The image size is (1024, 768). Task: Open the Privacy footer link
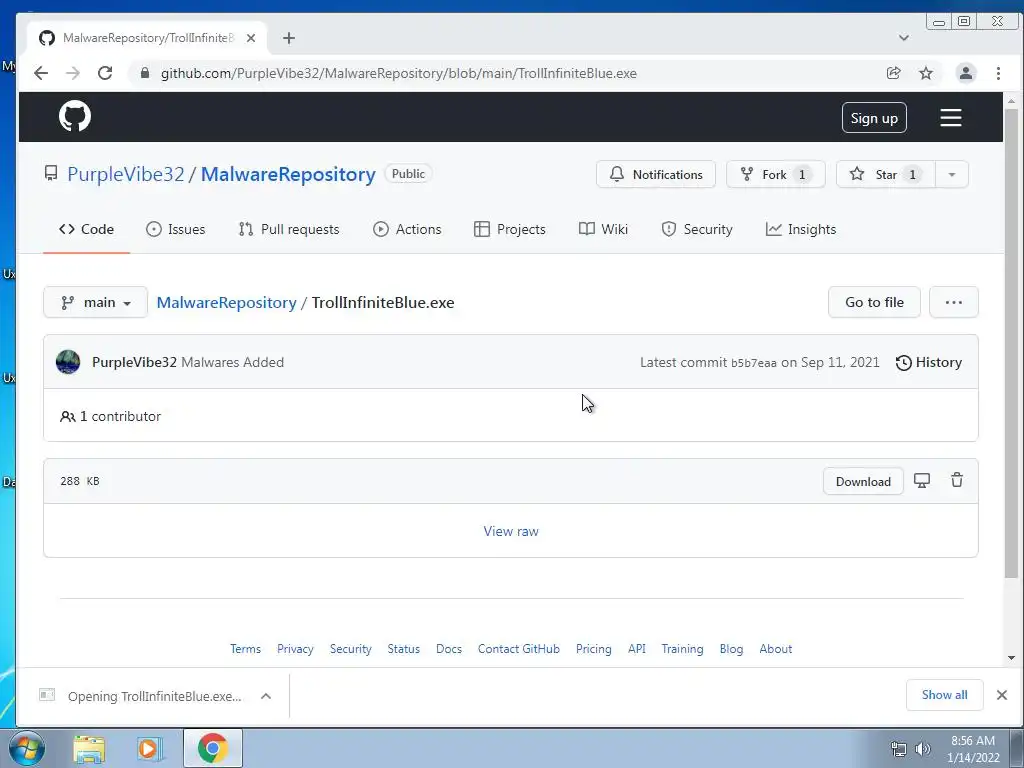click(x=295, y=648)
